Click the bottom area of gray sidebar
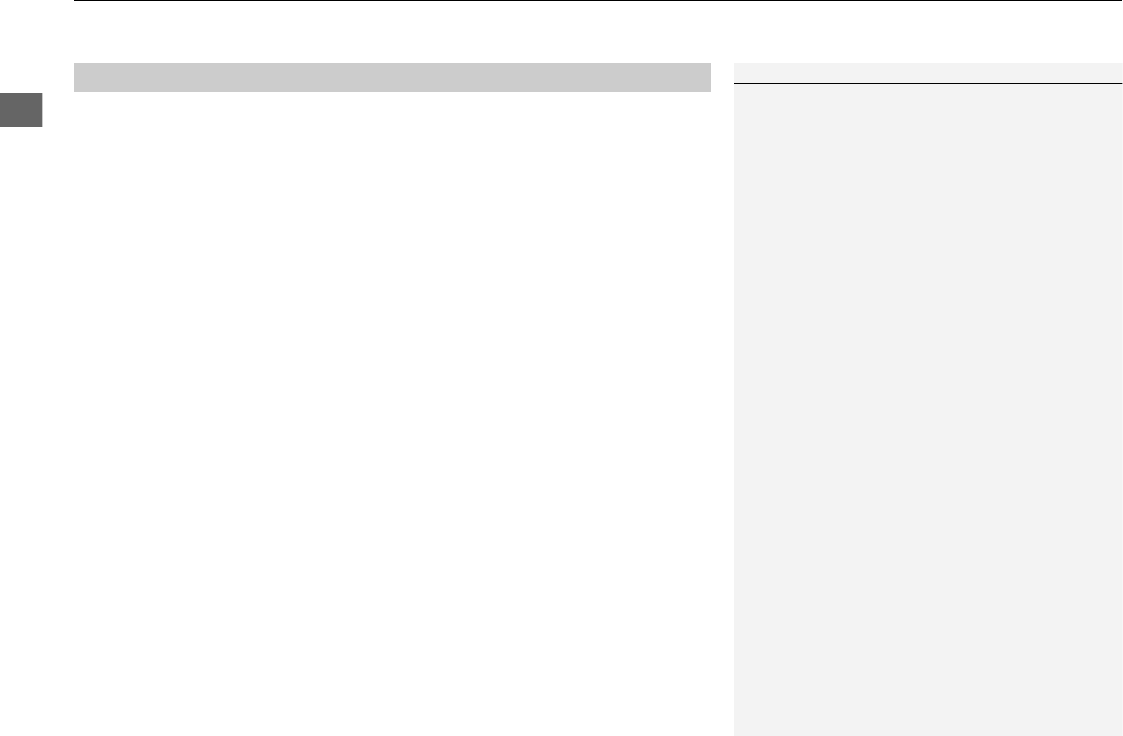 point(928,709)
